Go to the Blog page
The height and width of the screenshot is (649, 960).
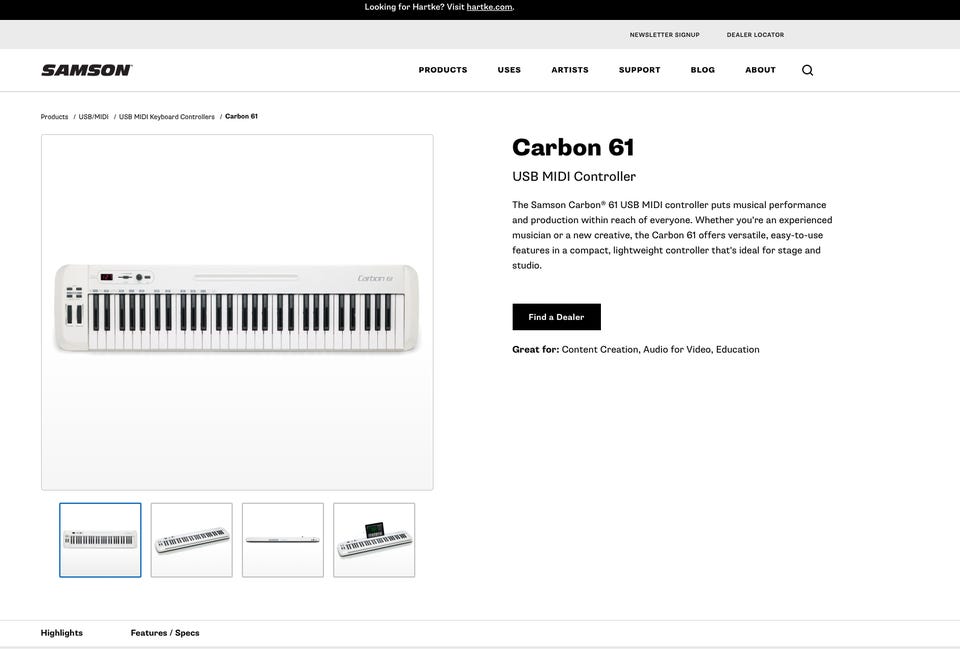click(702, 70)
